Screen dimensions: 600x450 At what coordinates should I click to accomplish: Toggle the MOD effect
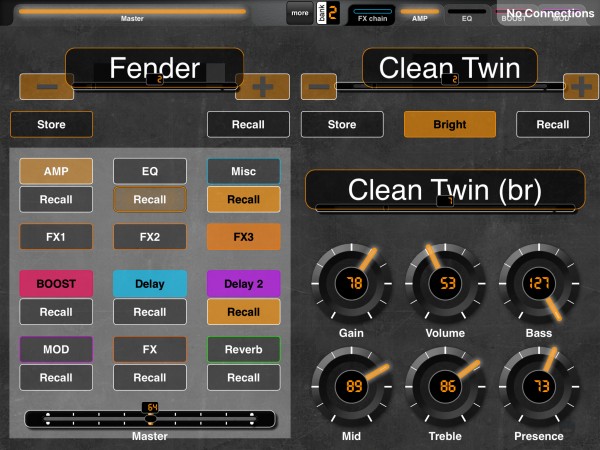click(x=56, y=349)
